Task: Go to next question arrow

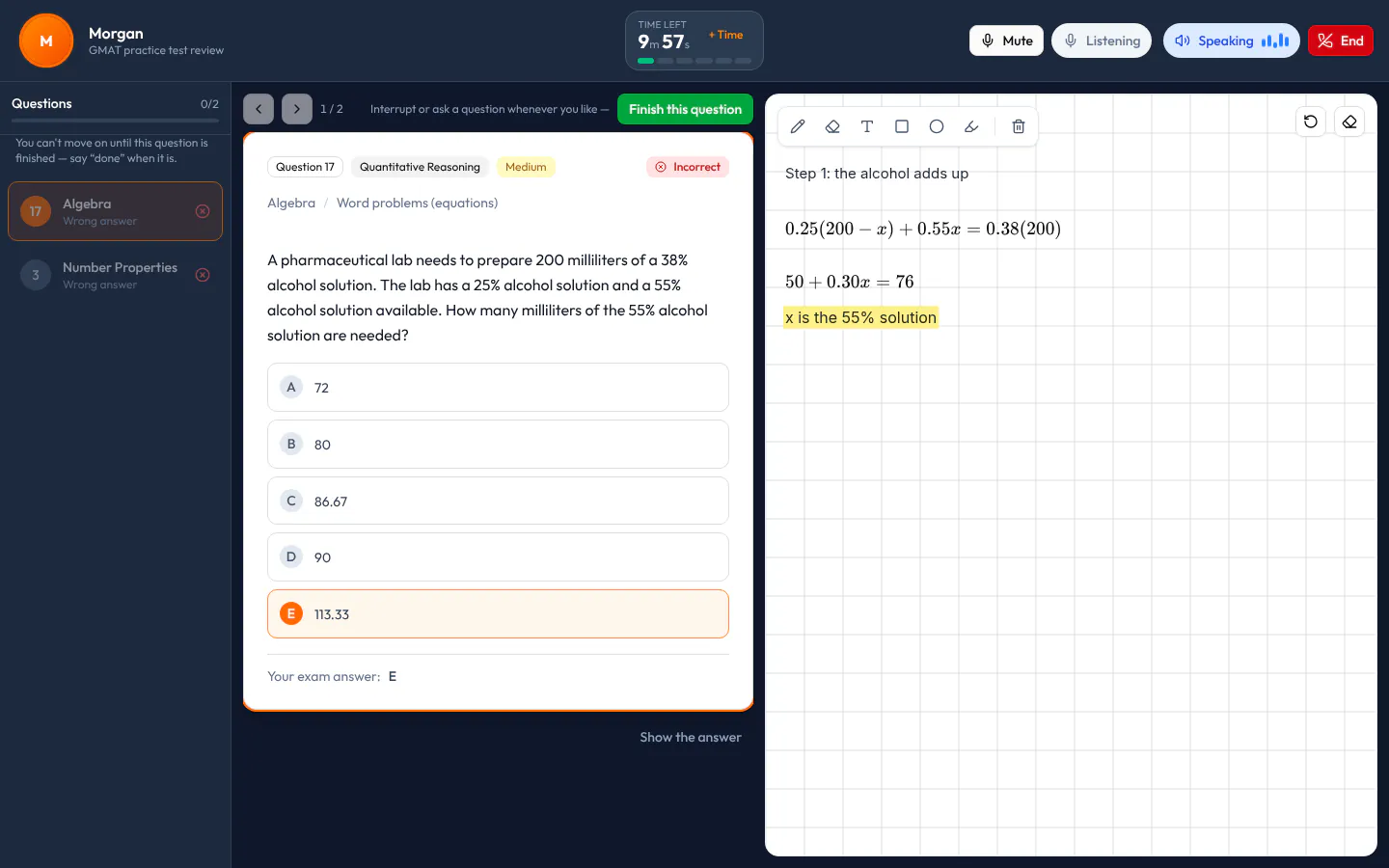Action: (x=297, y=109)
